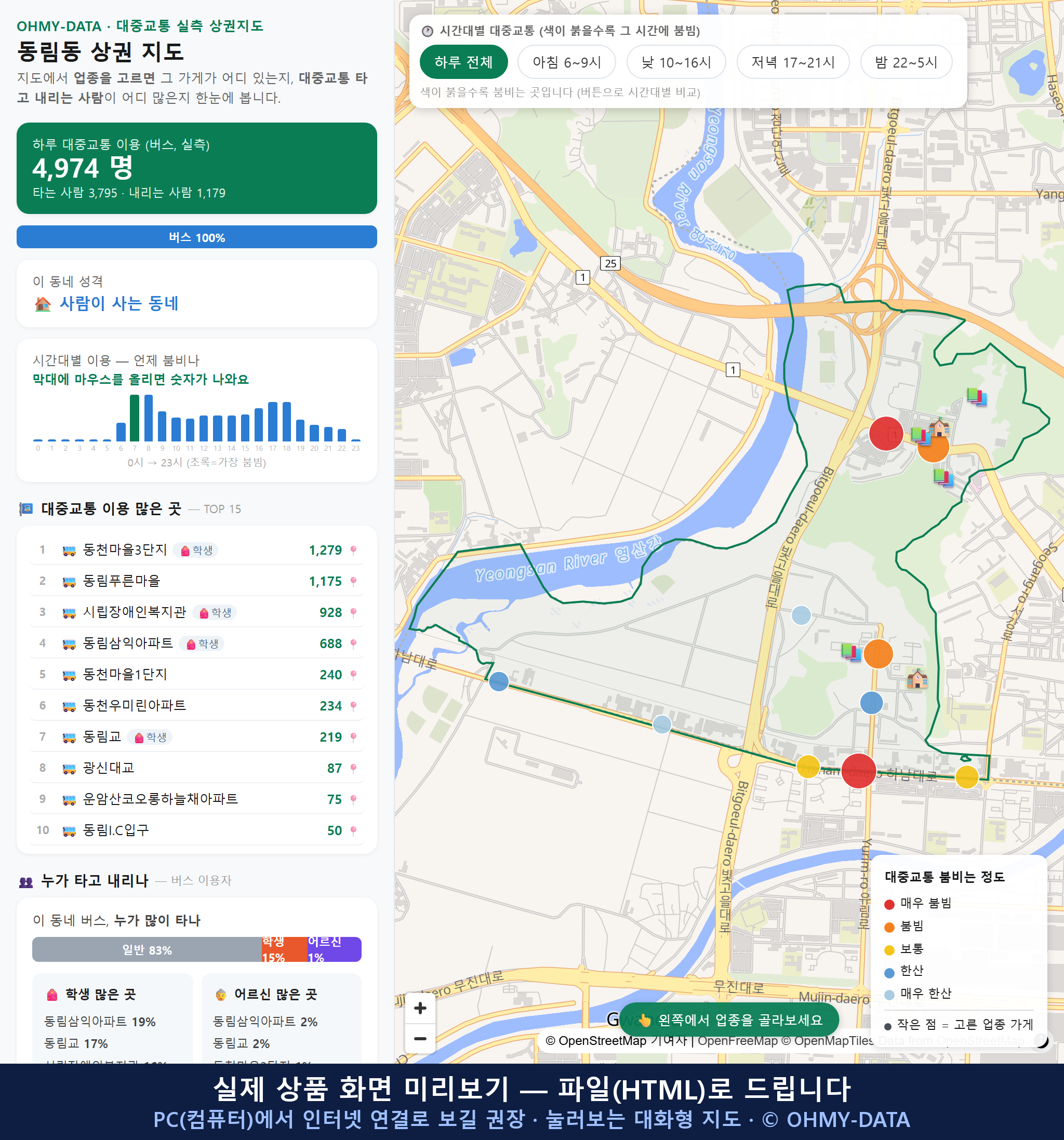Click the pin icon for 동천우미린아파트
Viewport: 1064px width, 1140px height.
click(x=353, y=706)
